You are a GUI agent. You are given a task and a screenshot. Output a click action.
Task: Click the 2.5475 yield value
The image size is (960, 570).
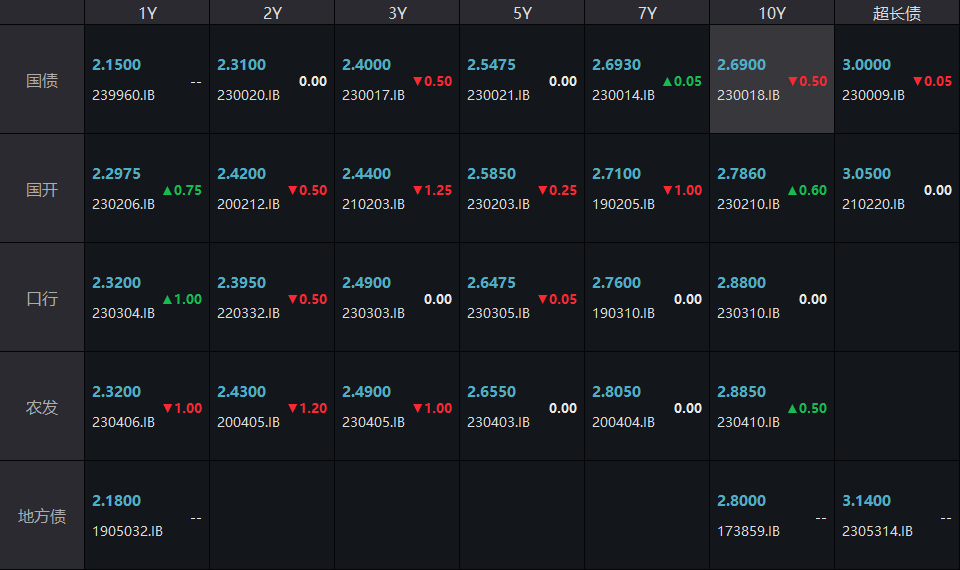pos(491,65)
